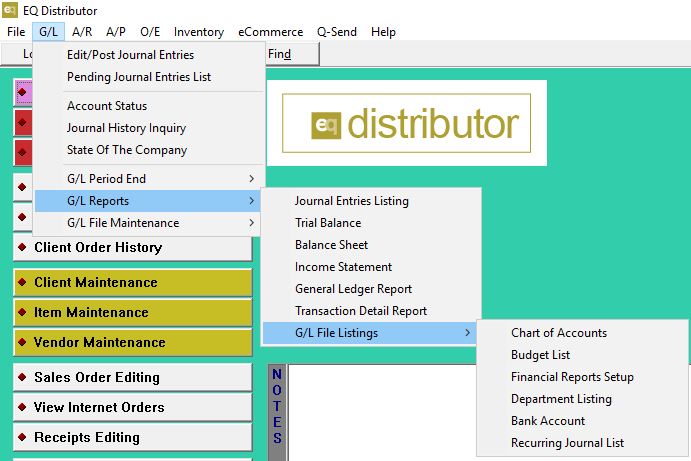Click the Find button
Viewport: 691px width, 461px height.
pyautogui.click(x=292, y=54)
